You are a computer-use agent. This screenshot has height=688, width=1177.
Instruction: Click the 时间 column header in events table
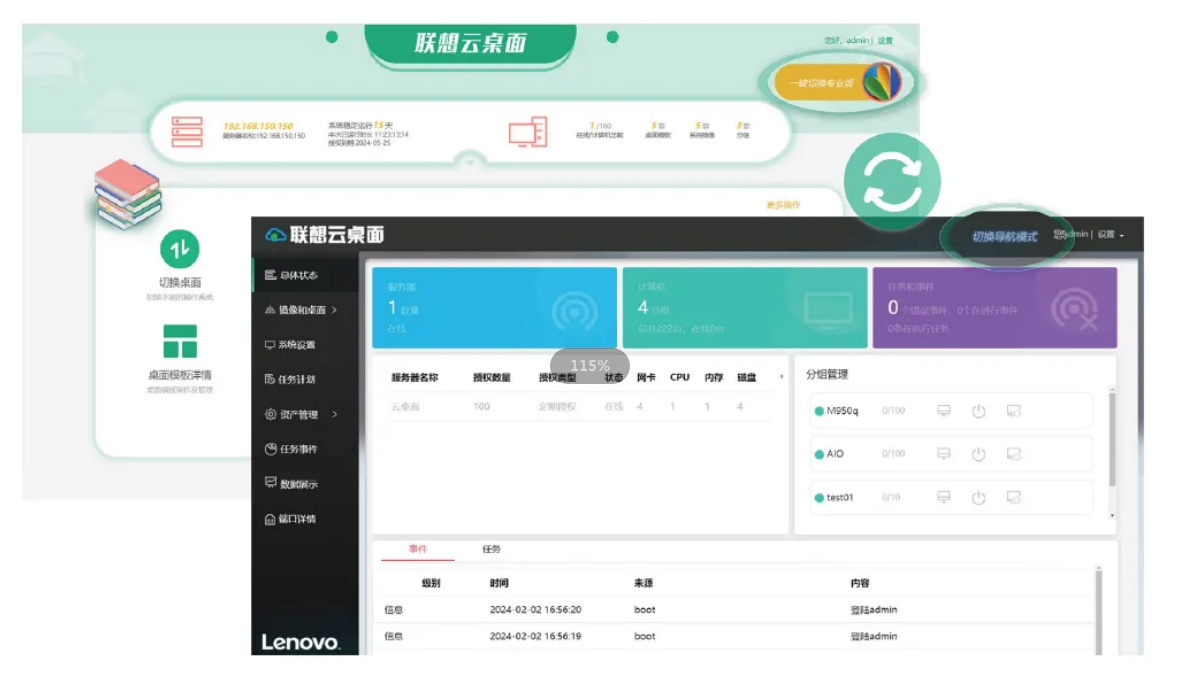tap(499, 583)
